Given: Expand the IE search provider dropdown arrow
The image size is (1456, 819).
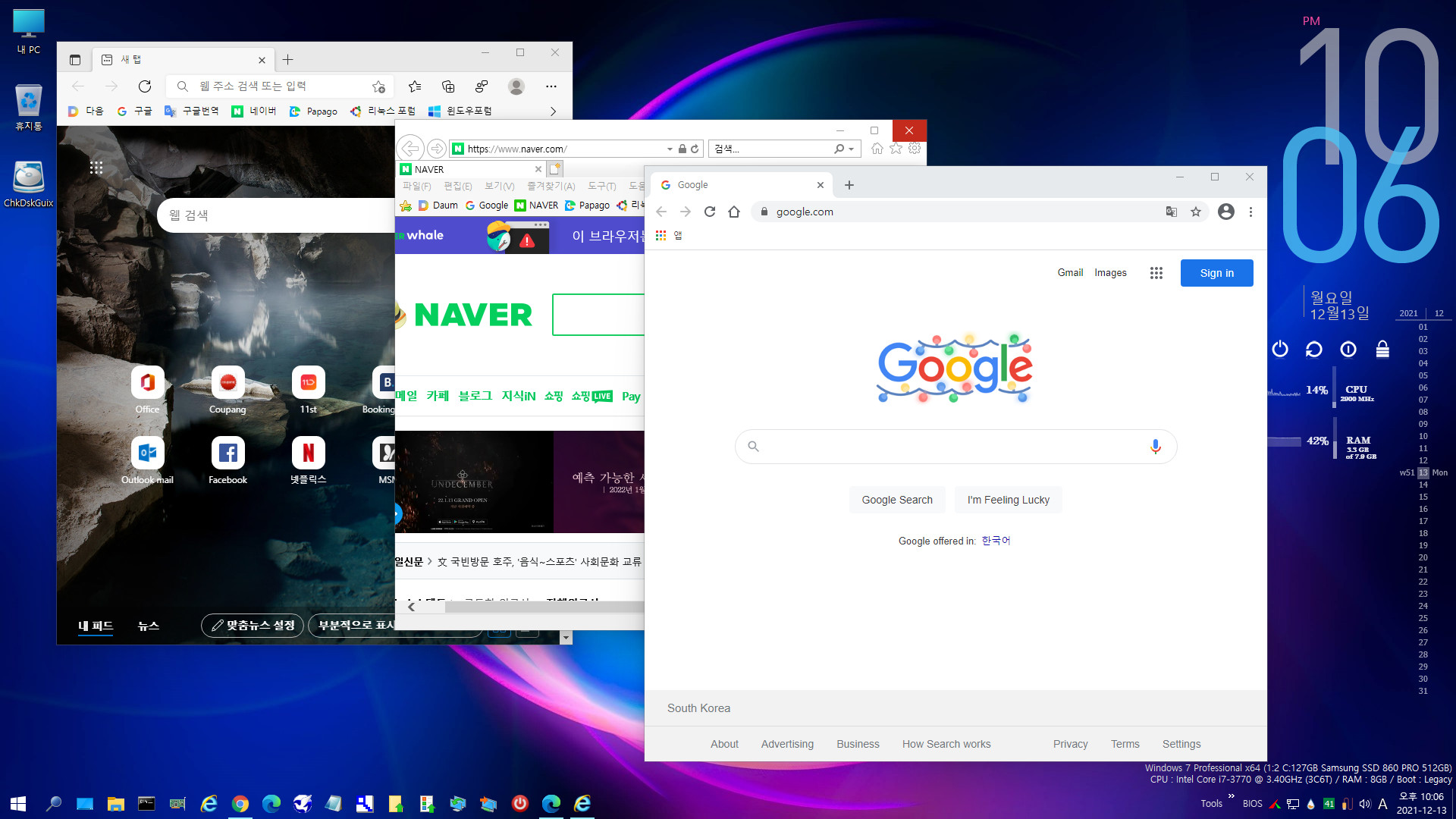Looking at the screenshot, I should pos(852,149).
